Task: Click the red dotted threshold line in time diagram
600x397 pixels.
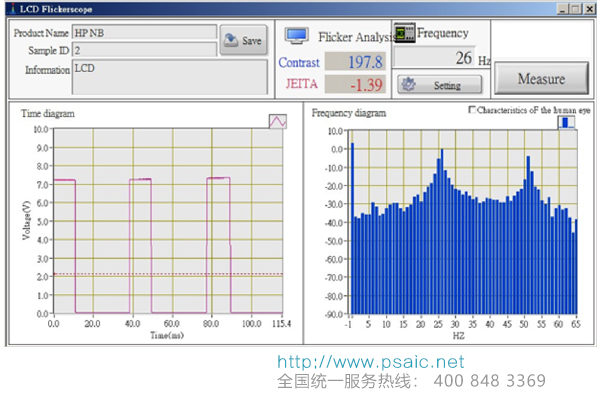Action: click(x=168, y=274)
